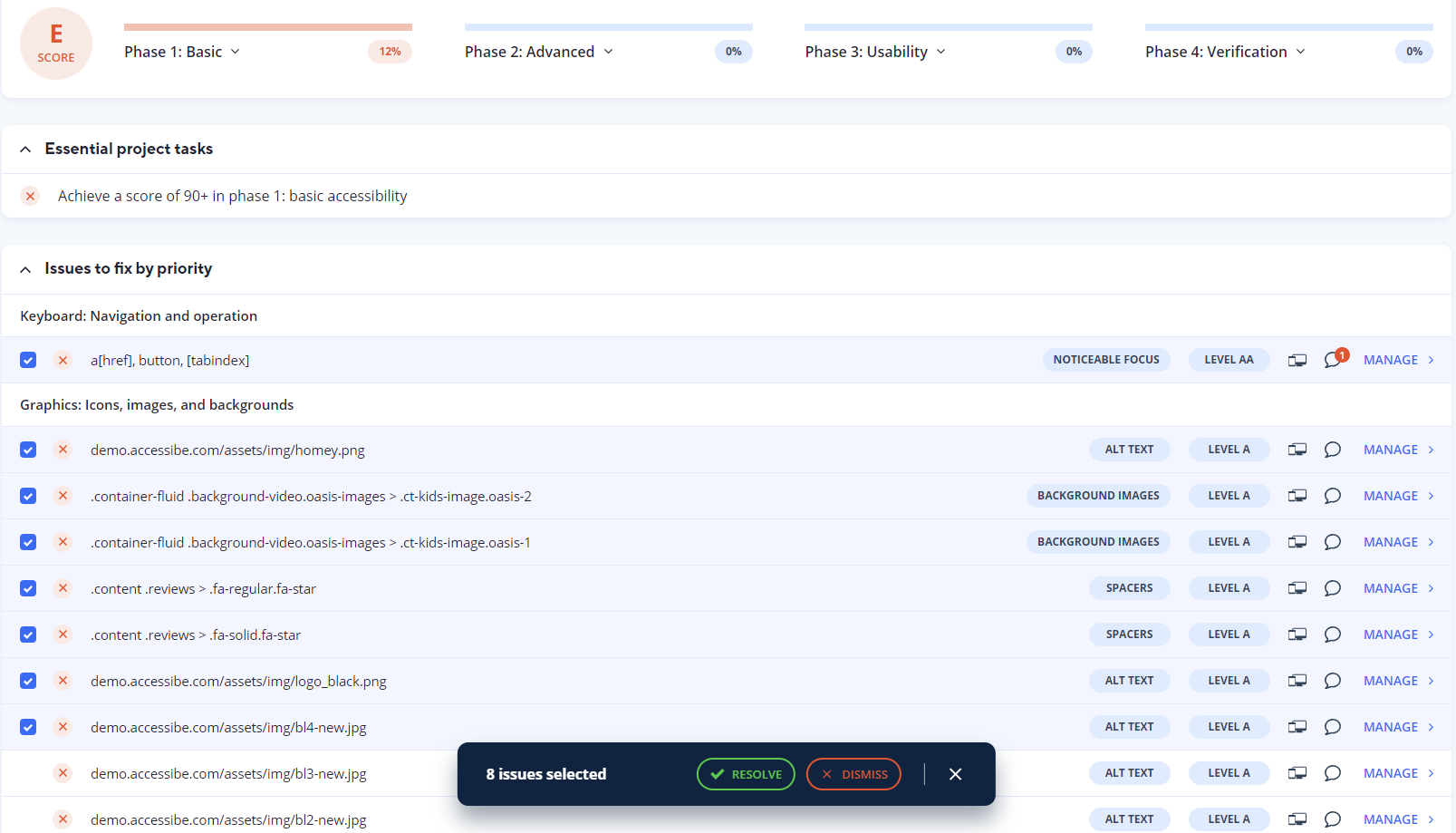1456x833 pixels.
Task: Close the issues selected toolbar
Action: 955,774
